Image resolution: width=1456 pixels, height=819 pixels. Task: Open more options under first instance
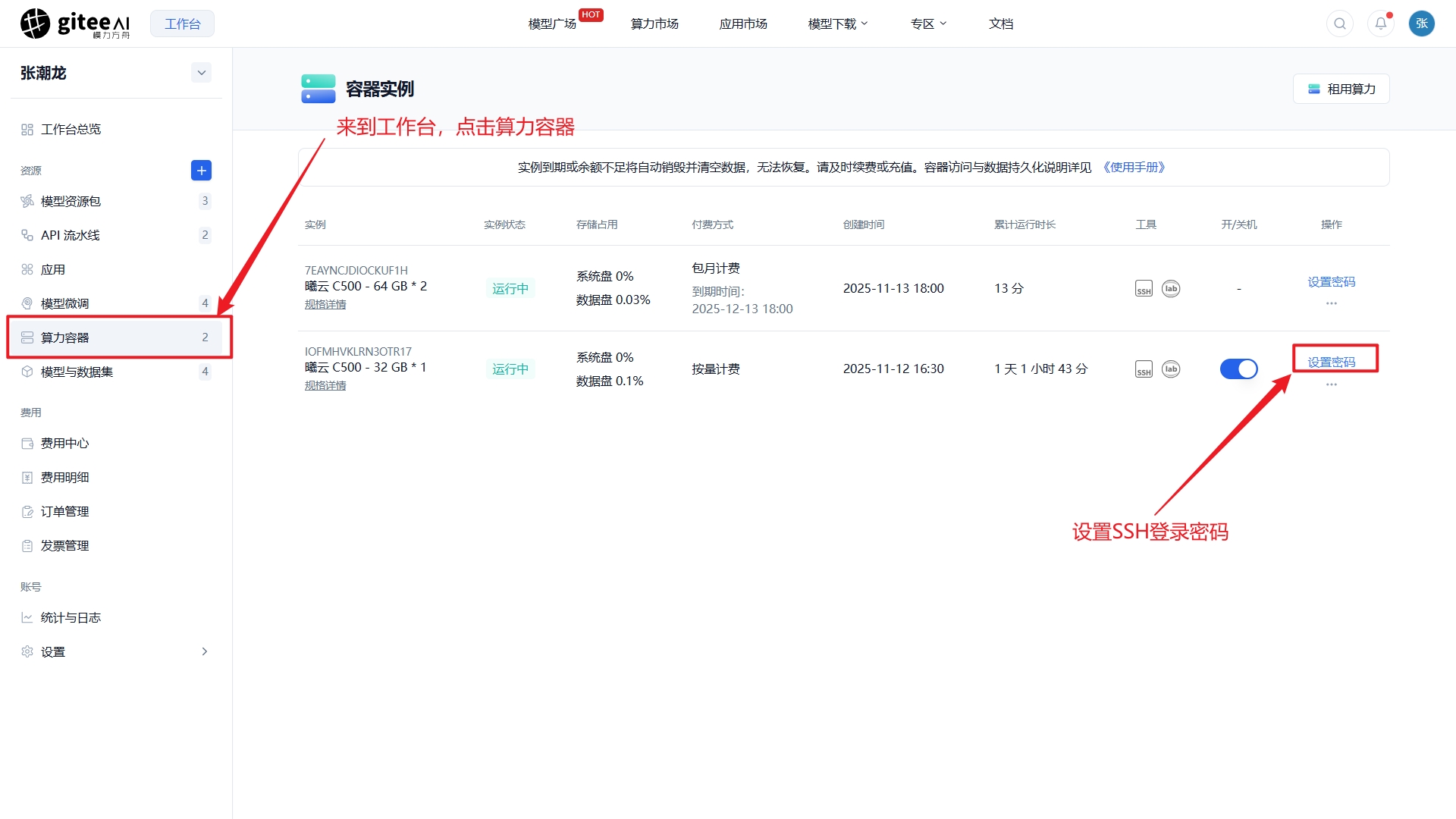[x=1331, y=303]
